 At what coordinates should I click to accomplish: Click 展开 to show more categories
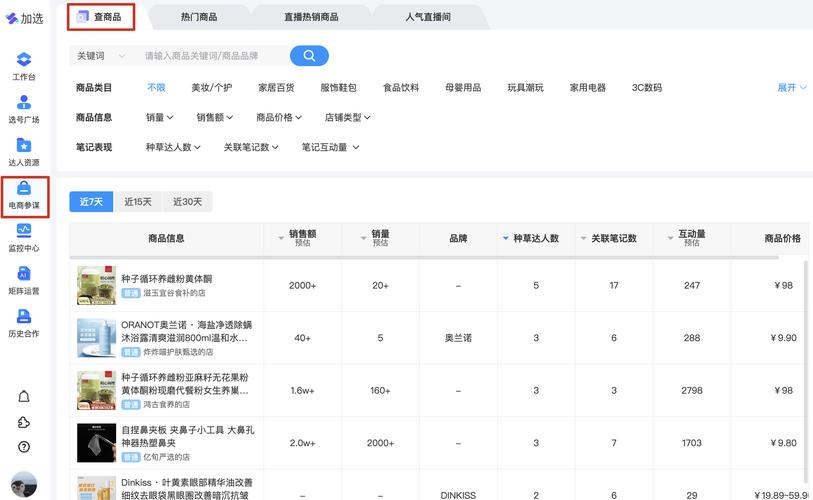tap(791, 88)
